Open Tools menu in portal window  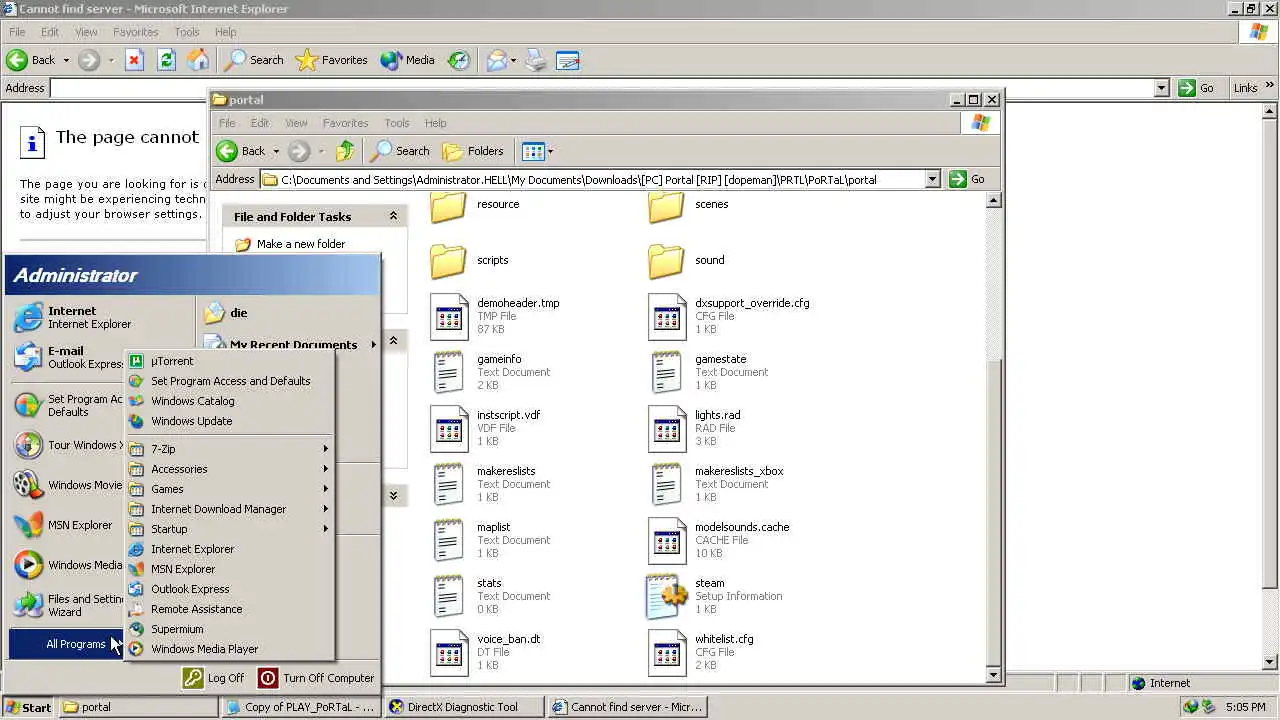coord(397,123)
